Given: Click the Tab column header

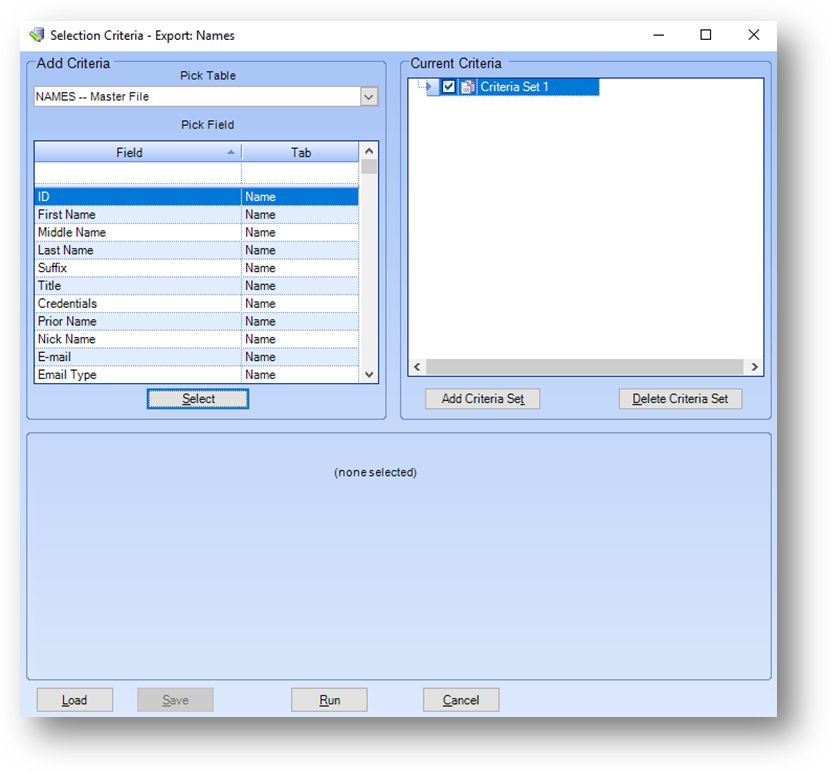Looking at the screenshot, I should [301, 153].
